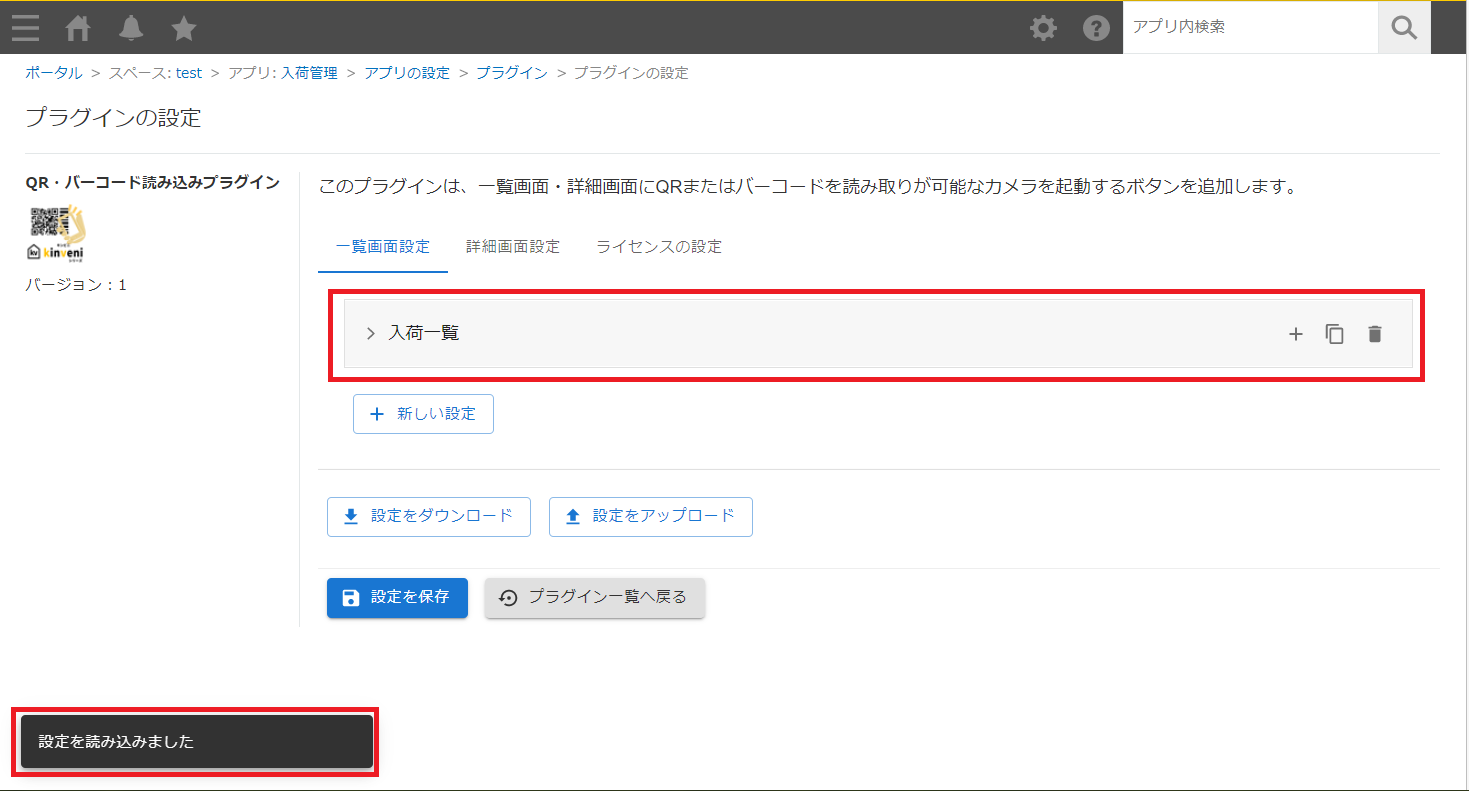Open the ポータル breadcrumb link
Image resolution: width=1469 pixels, height=791 pixels.
pyautogui.click(x=53, y=72)
